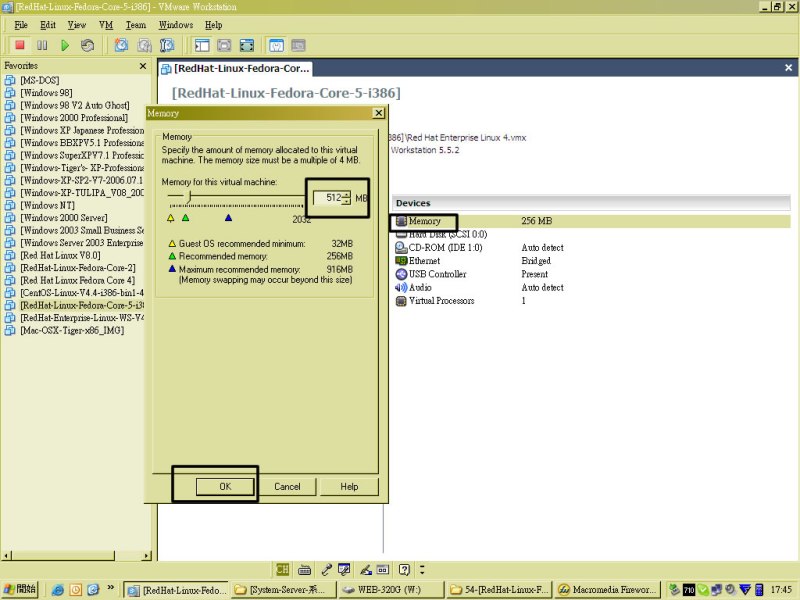Select the Ethernet device entry
The image size is (800, 600).
[418, 261]
